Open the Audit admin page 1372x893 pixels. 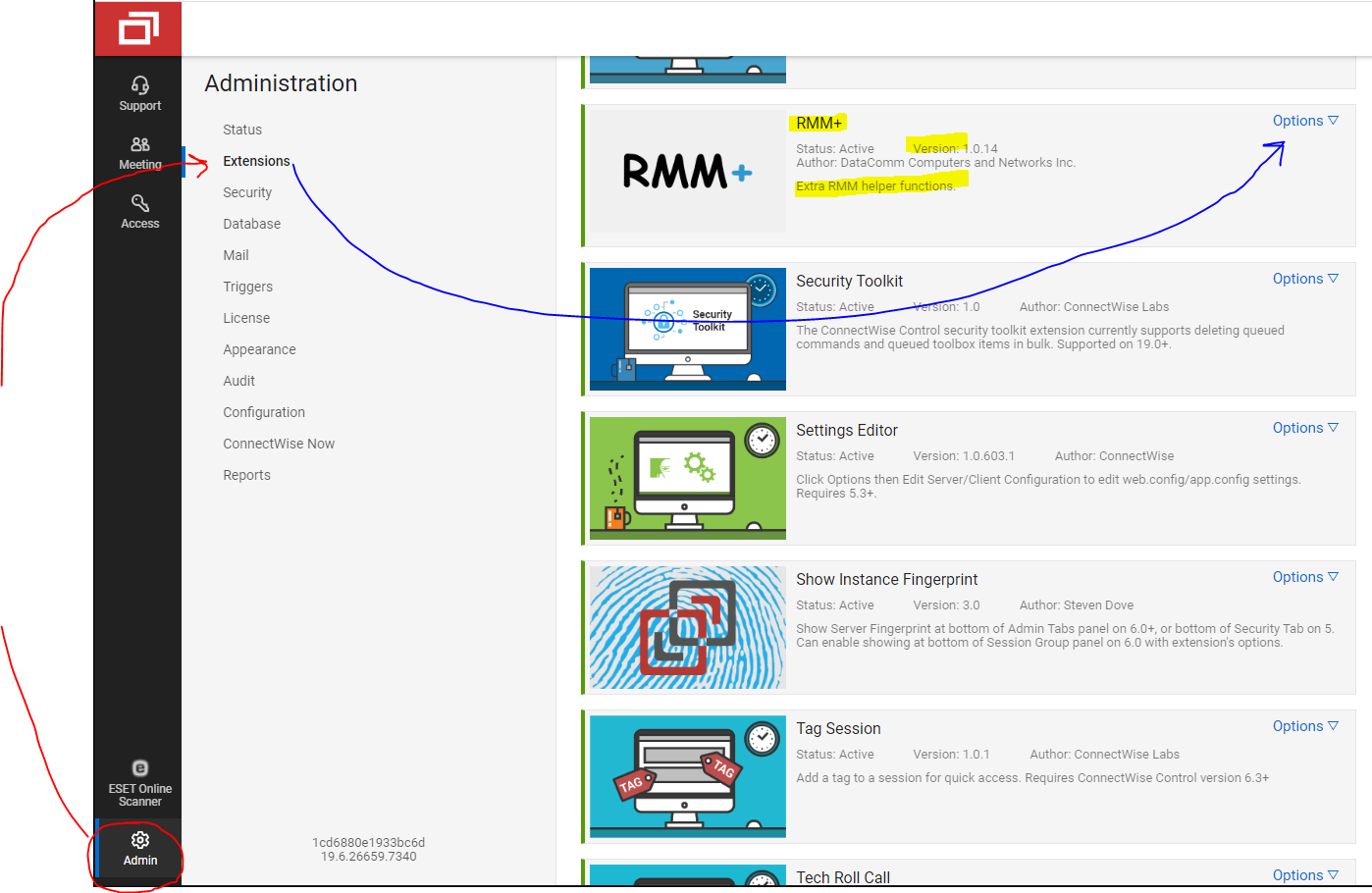(238, 381)
